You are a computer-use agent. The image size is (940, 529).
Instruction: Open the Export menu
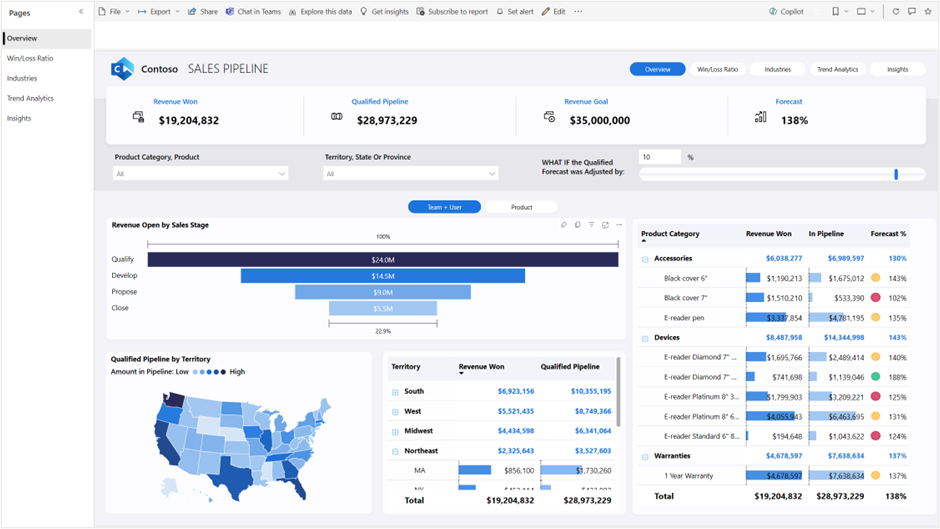(x=159, y=11)
